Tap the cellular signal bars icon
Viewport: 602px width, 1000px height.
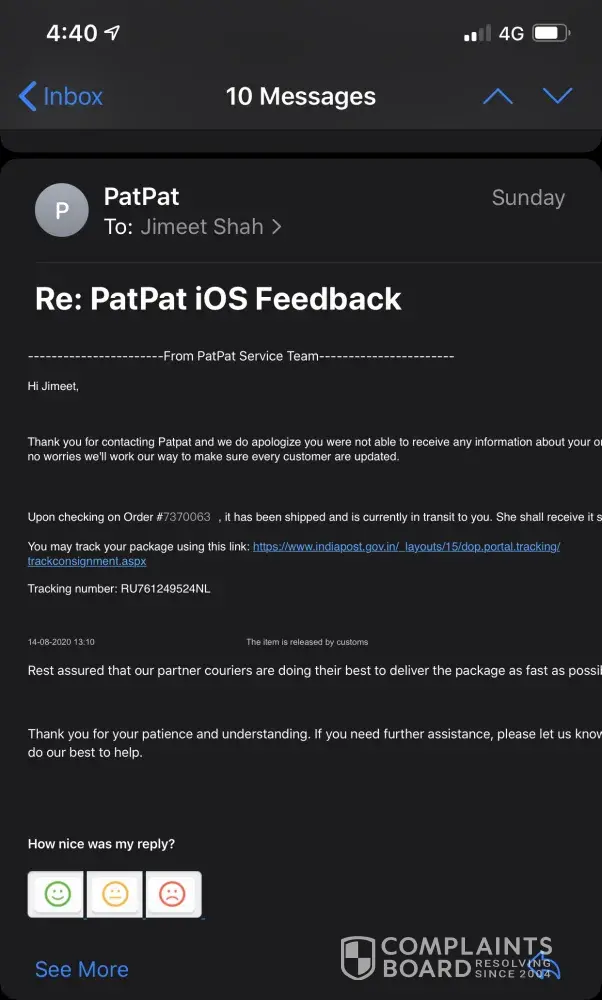tap(477, 33)
